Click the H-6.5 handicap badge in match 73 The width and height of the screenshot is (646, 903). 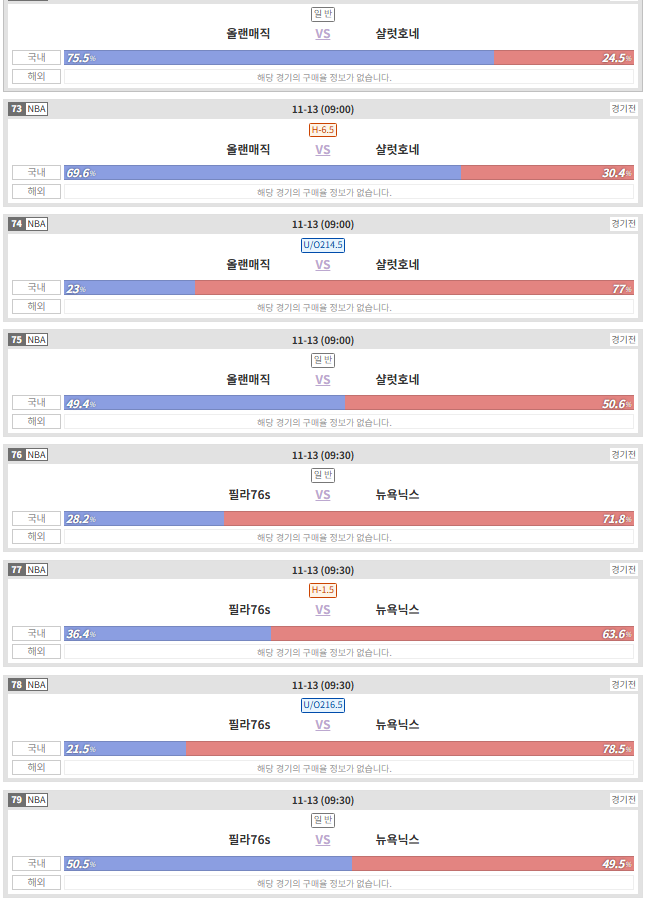click(x=322, y=130)
